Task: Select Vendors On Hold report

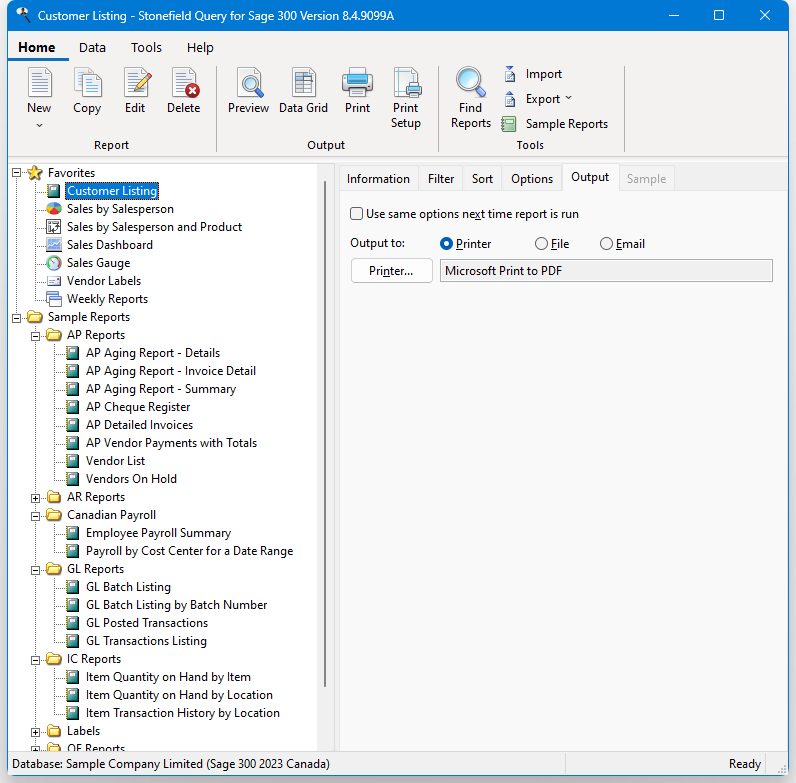Action: 131,479
